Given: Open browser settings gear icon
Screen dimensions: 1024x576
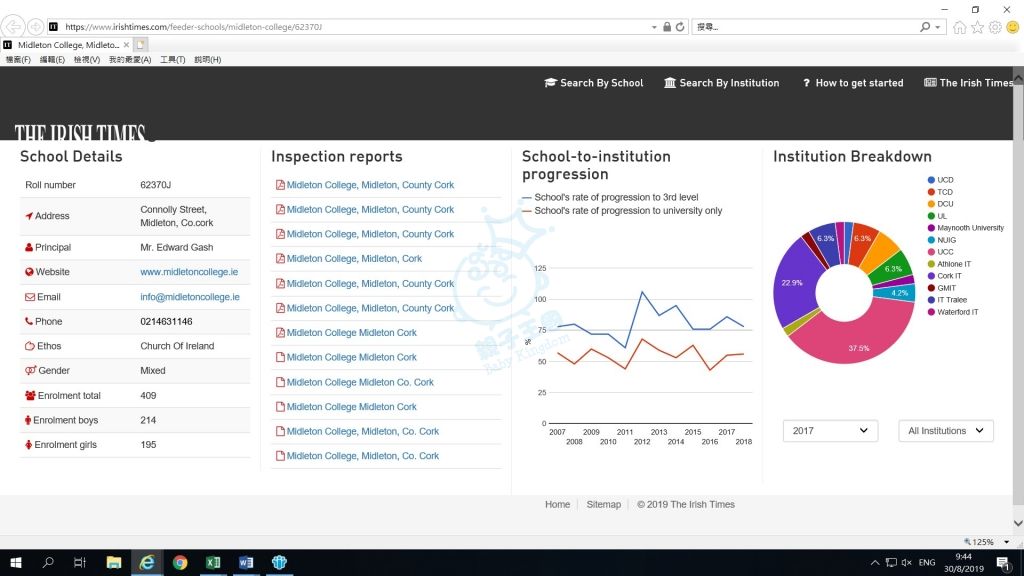Looking at the screenshot, I should coord(995,27).
